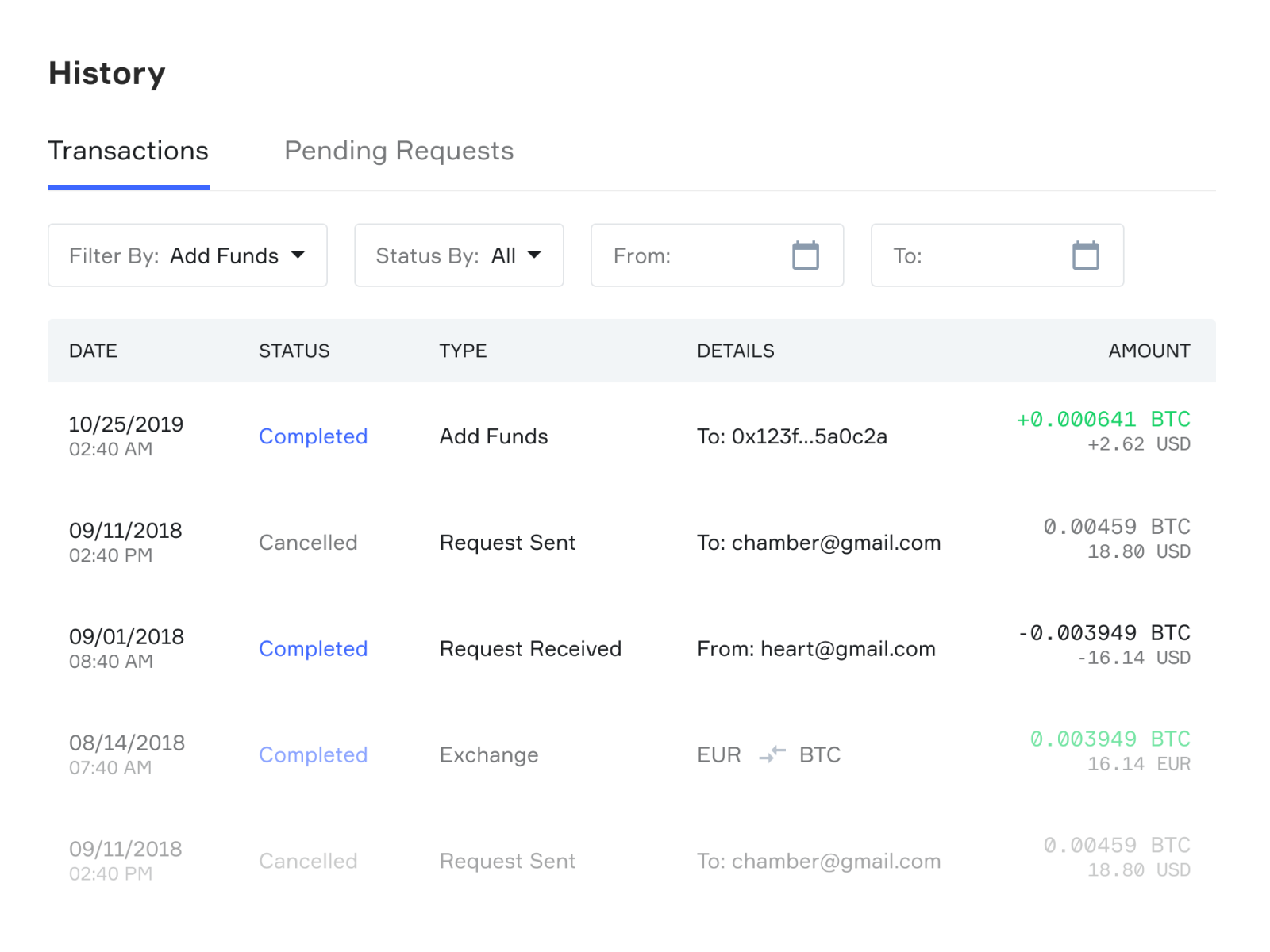The image size is (1270, 952).
Task: Select the green +0.000641 BTC amount
Action: tap(1103, 420)
